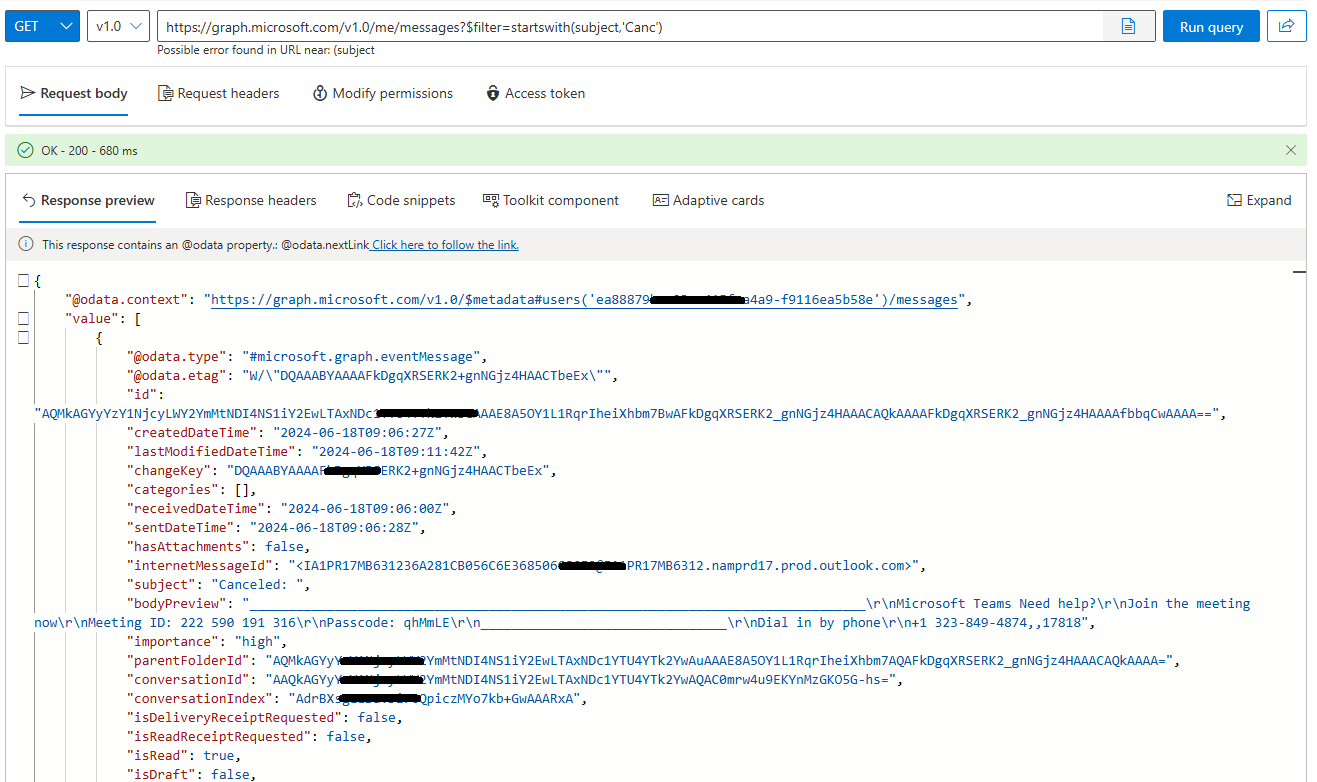Open the v1.0 API version dropdown
Screen dimensions: 1317x782
point(118,27)
